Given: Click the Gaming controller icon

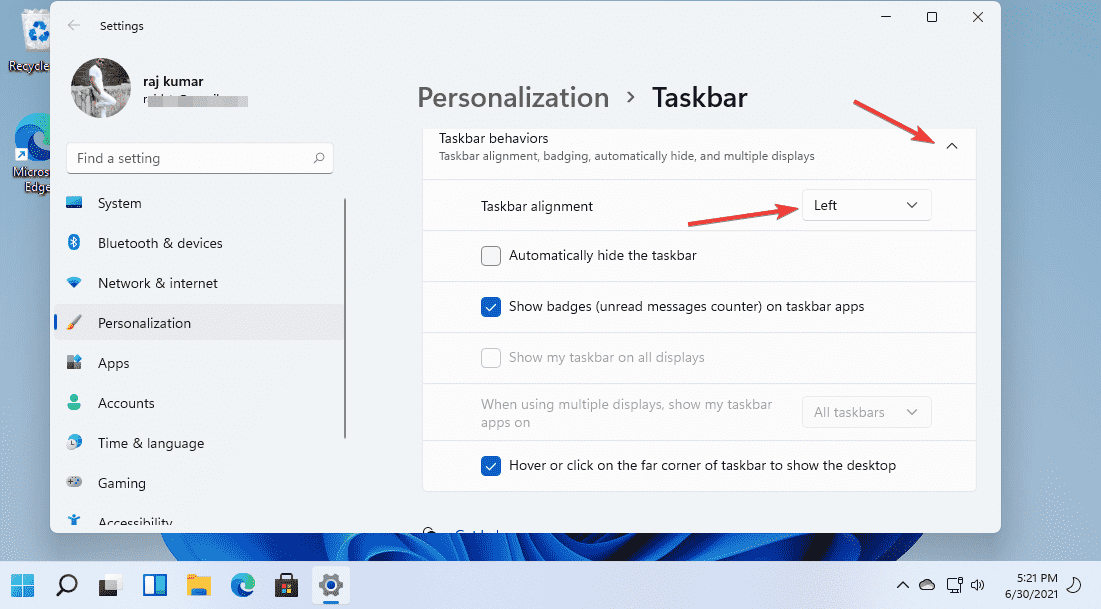Looking at the screenshot, I should [x=74, y=482].
